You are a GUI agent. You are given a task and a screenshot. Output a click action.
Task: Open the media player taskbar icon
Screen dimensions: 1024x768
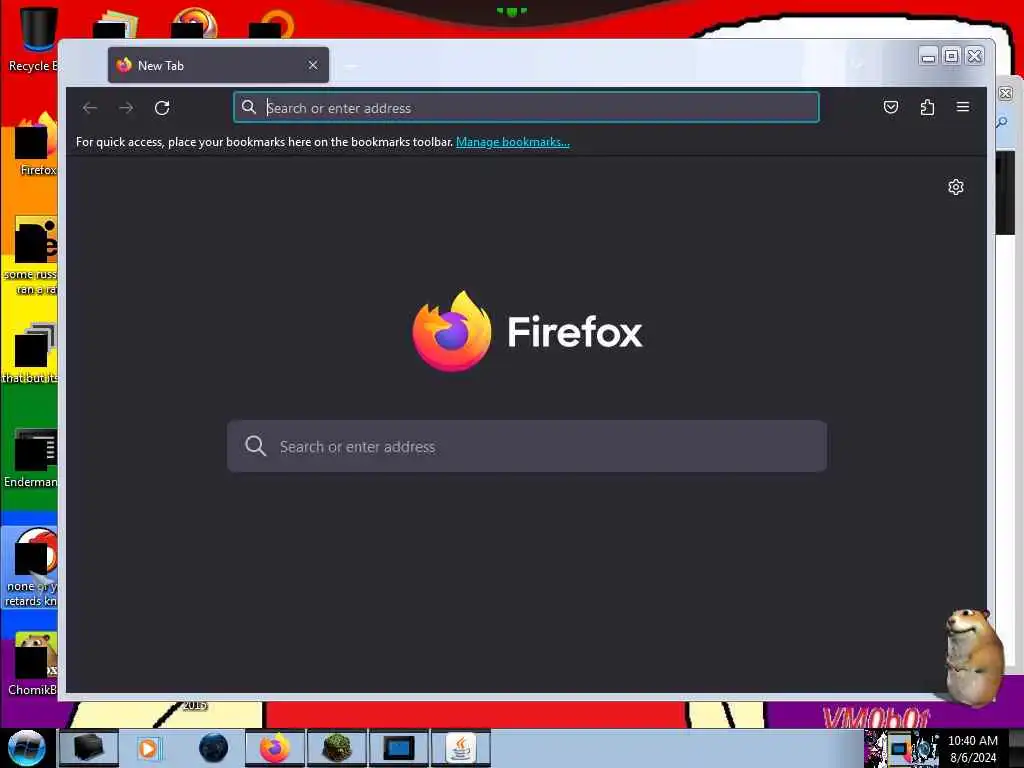(148, 748)
